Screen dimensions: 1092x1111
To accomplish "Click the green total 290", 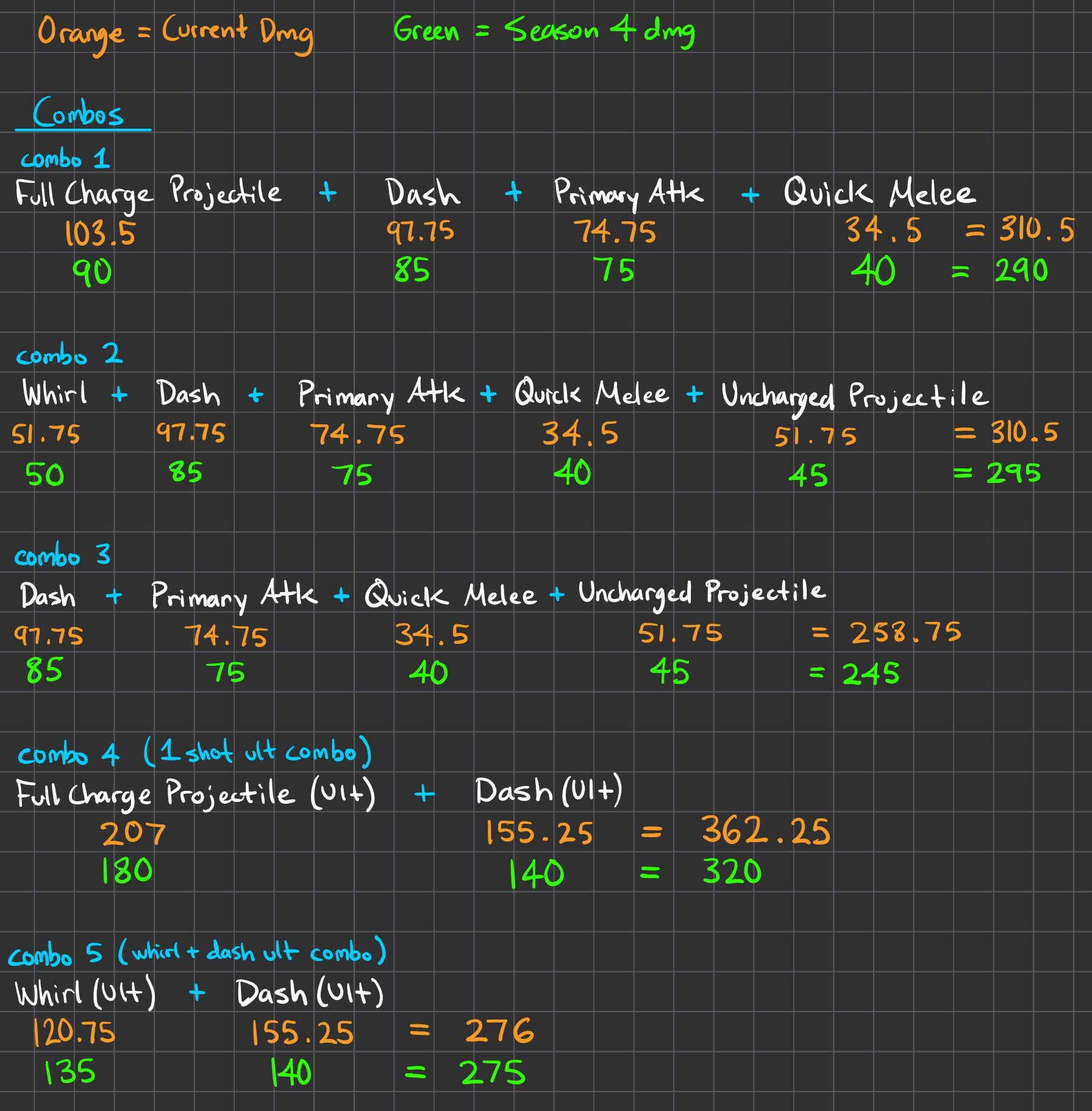I will click(x=1021, y=270).
